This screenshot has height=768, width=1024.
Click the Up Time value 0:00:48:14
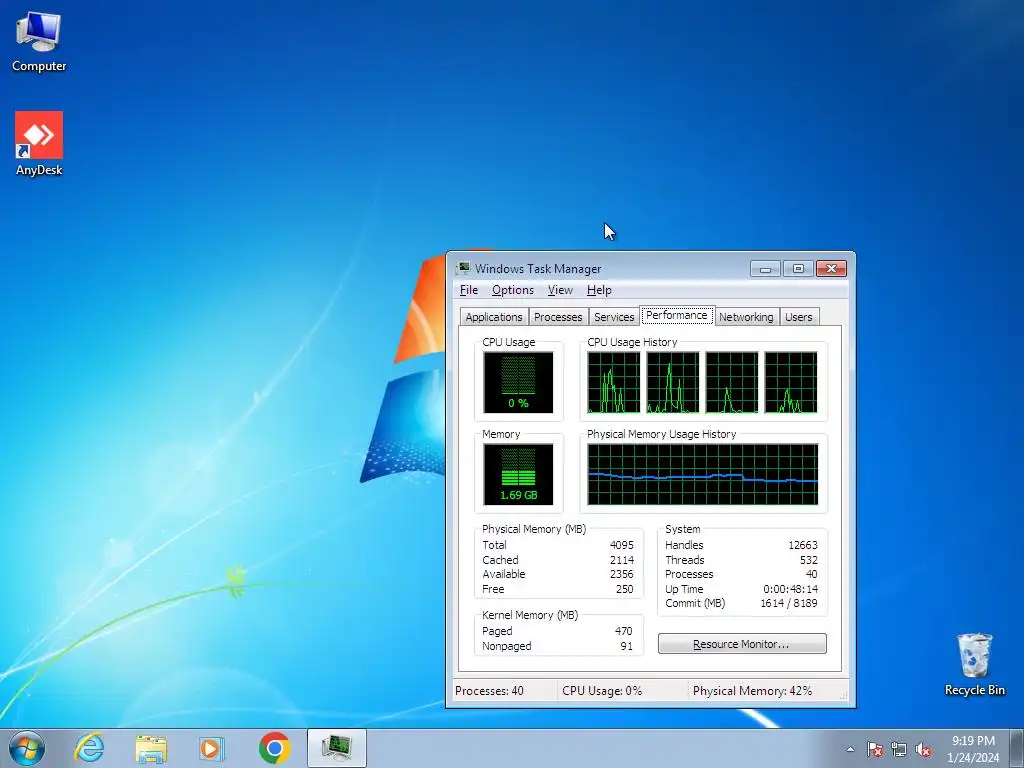coord(790,589)
